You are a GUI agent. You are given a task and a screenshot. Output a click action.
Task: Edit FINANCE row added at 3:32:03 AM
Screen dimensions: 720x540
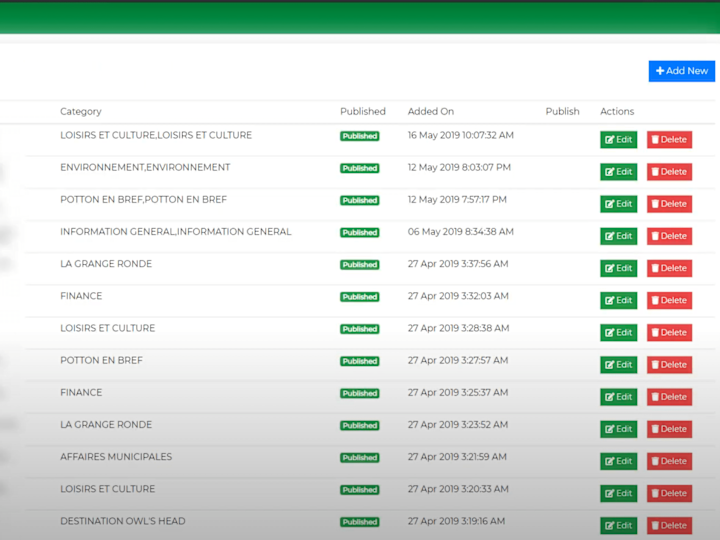[x=619, y=300]
